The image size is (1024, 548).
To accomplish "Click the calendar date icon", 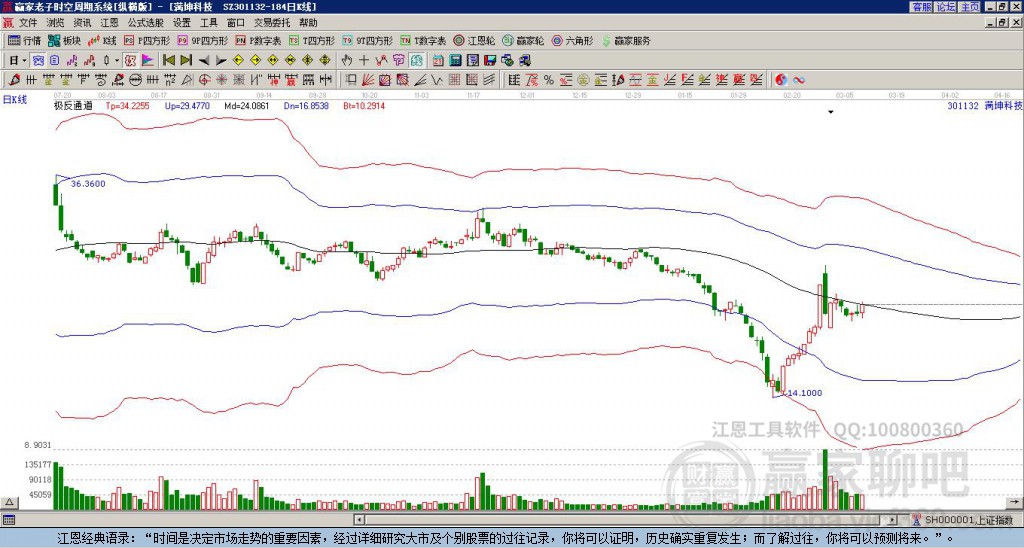I will pyautogui.click(x=438, y=61).
